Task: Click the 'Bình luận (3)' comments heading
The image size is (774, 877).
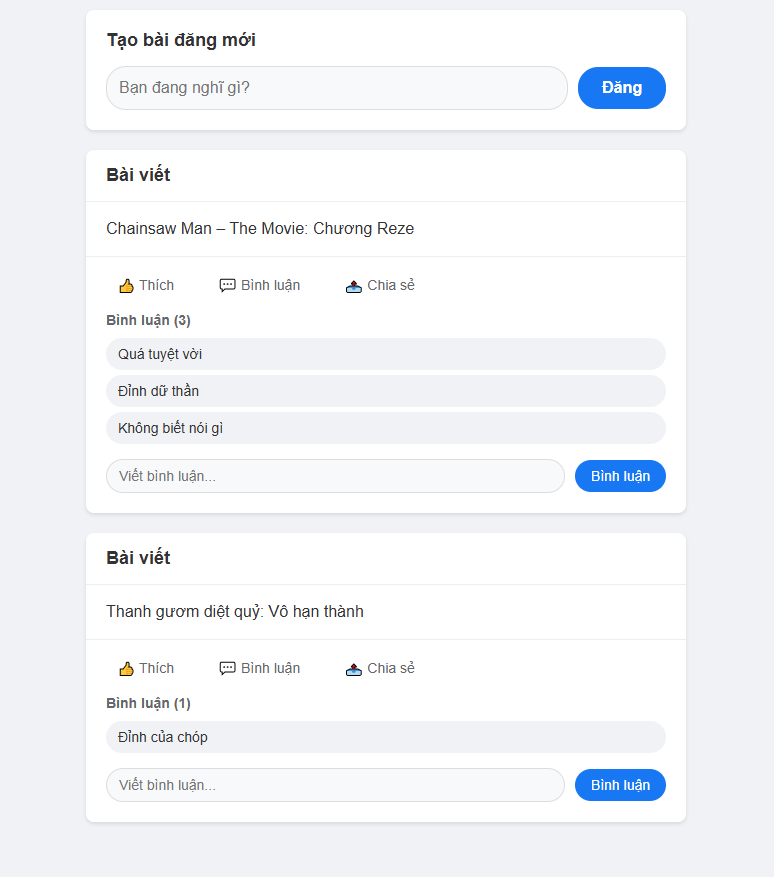Action: pyautogui.click(x=148, y=320)
